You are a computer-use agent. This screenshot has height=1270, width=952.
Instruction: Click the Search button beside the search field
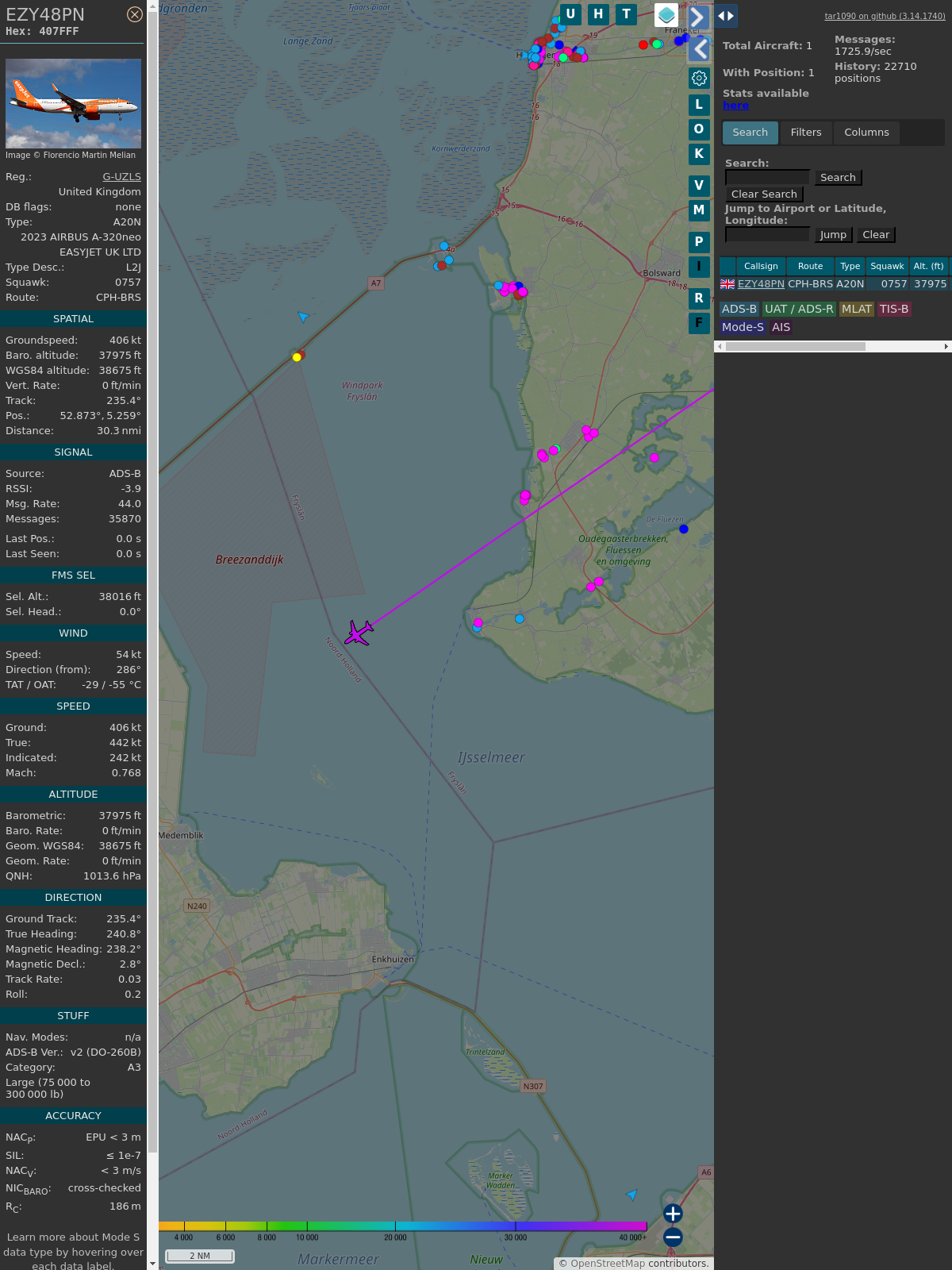tap(838, 178)
